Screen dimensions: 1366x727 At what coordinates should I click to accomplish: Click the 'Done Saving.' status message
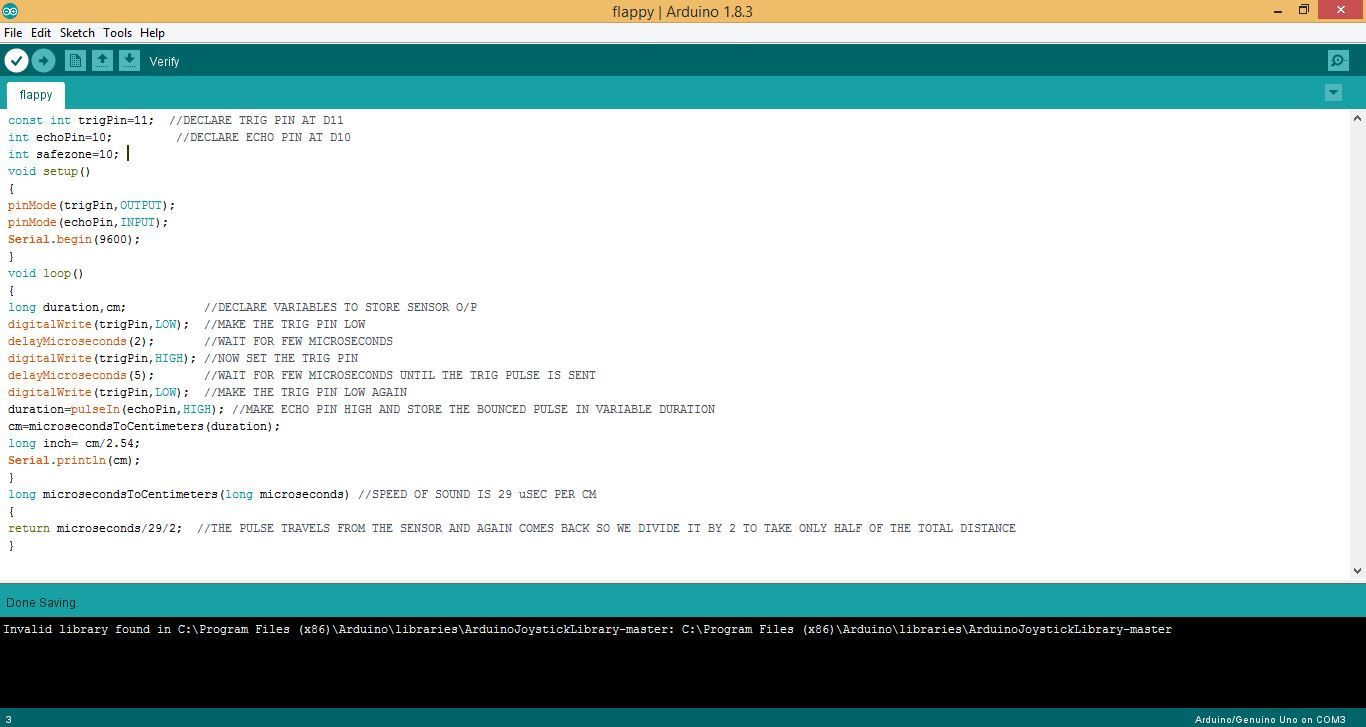tap(41, 603)
